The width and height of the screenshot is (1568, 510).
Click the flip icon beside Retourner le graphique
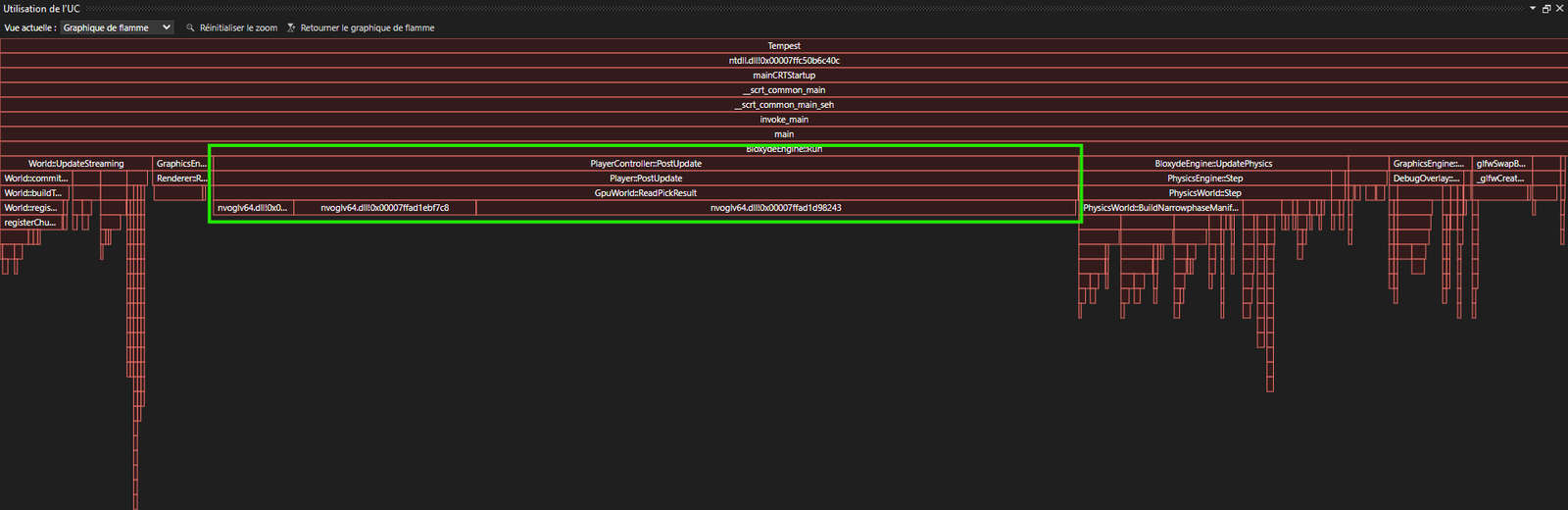pyautogui.click(x=291, y=27)
